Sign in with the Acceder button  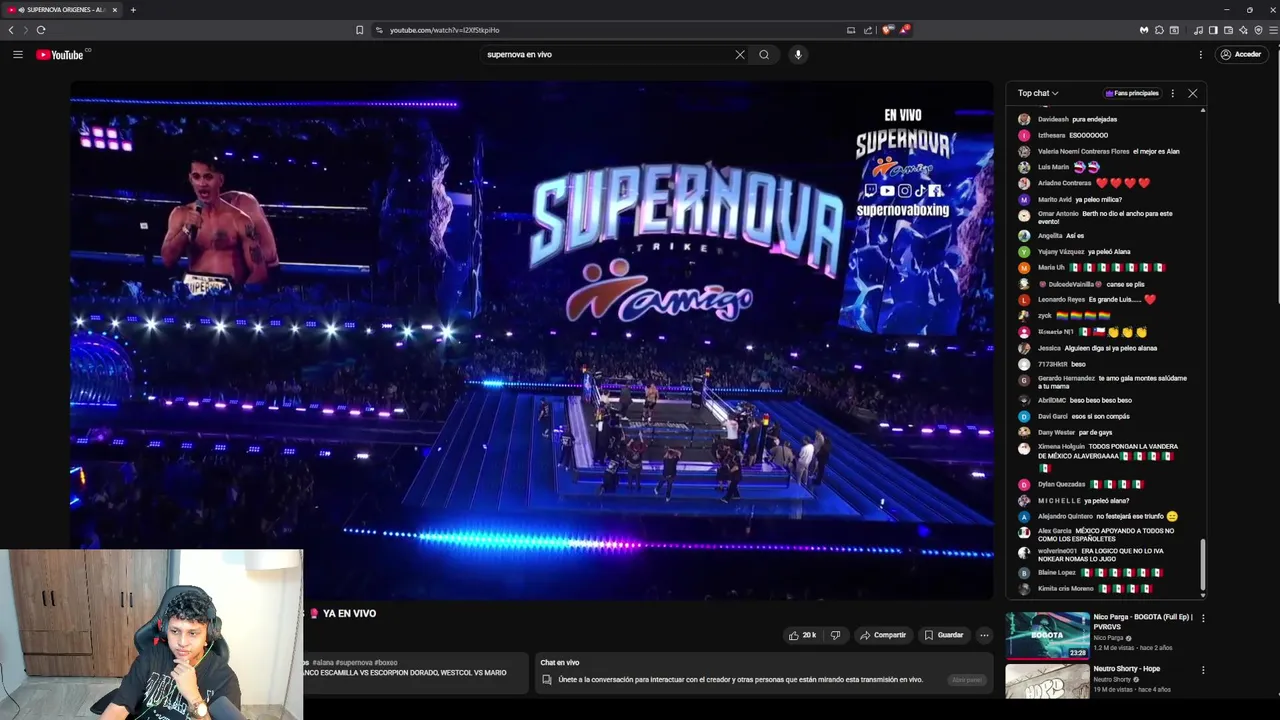pyautogui.click(x=1240, y=55)
